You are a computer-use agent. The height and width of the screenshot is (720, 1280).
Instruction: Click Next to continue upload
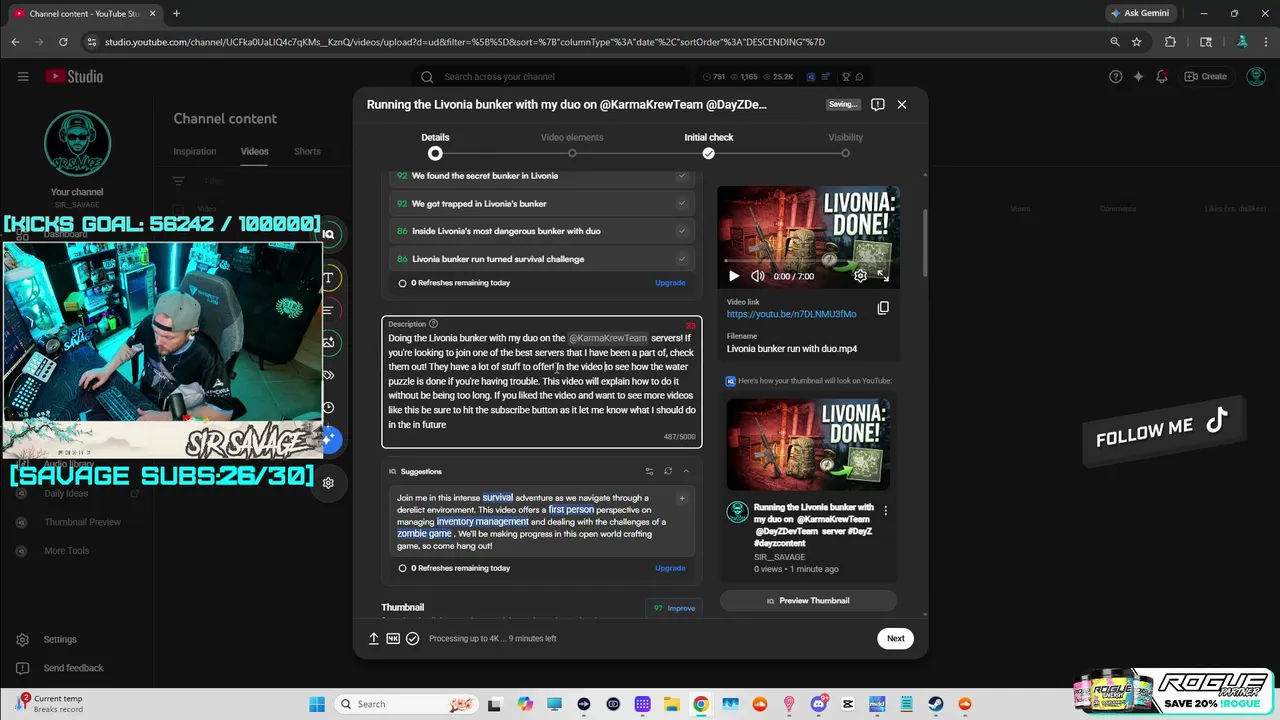click(895, 638)
